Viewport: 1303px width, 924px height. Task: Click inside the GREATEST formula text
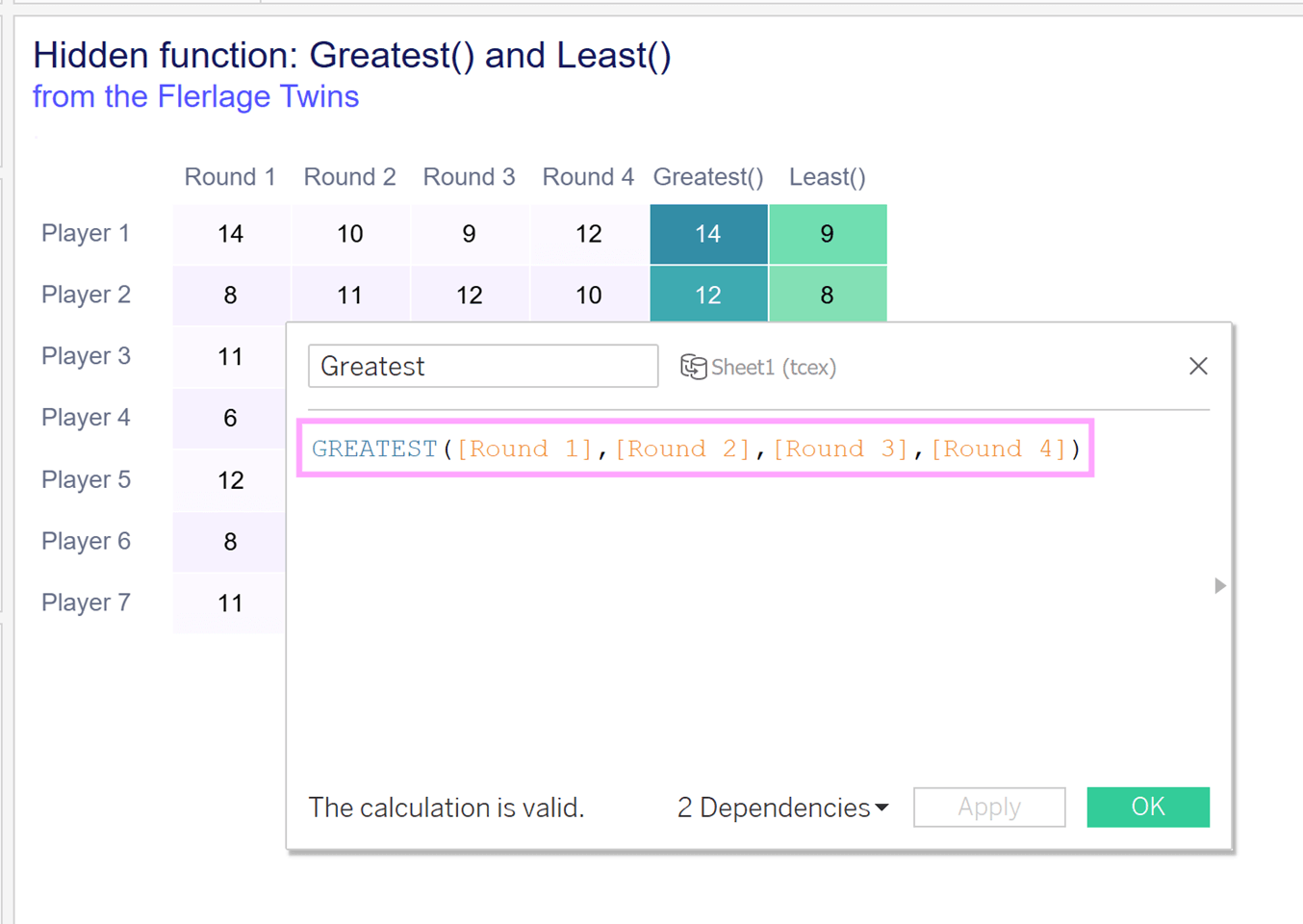[x=696, y=449]
